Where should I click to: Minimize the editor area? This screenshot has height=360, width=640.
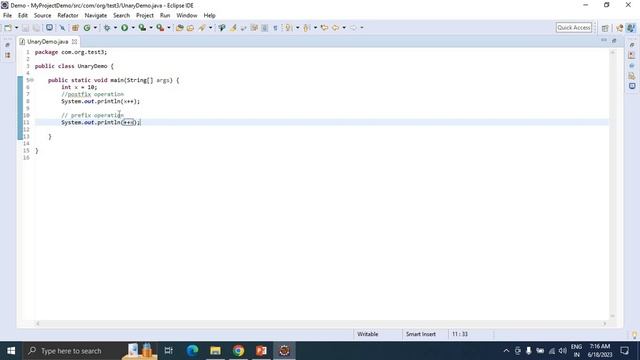tap(604, 40)
